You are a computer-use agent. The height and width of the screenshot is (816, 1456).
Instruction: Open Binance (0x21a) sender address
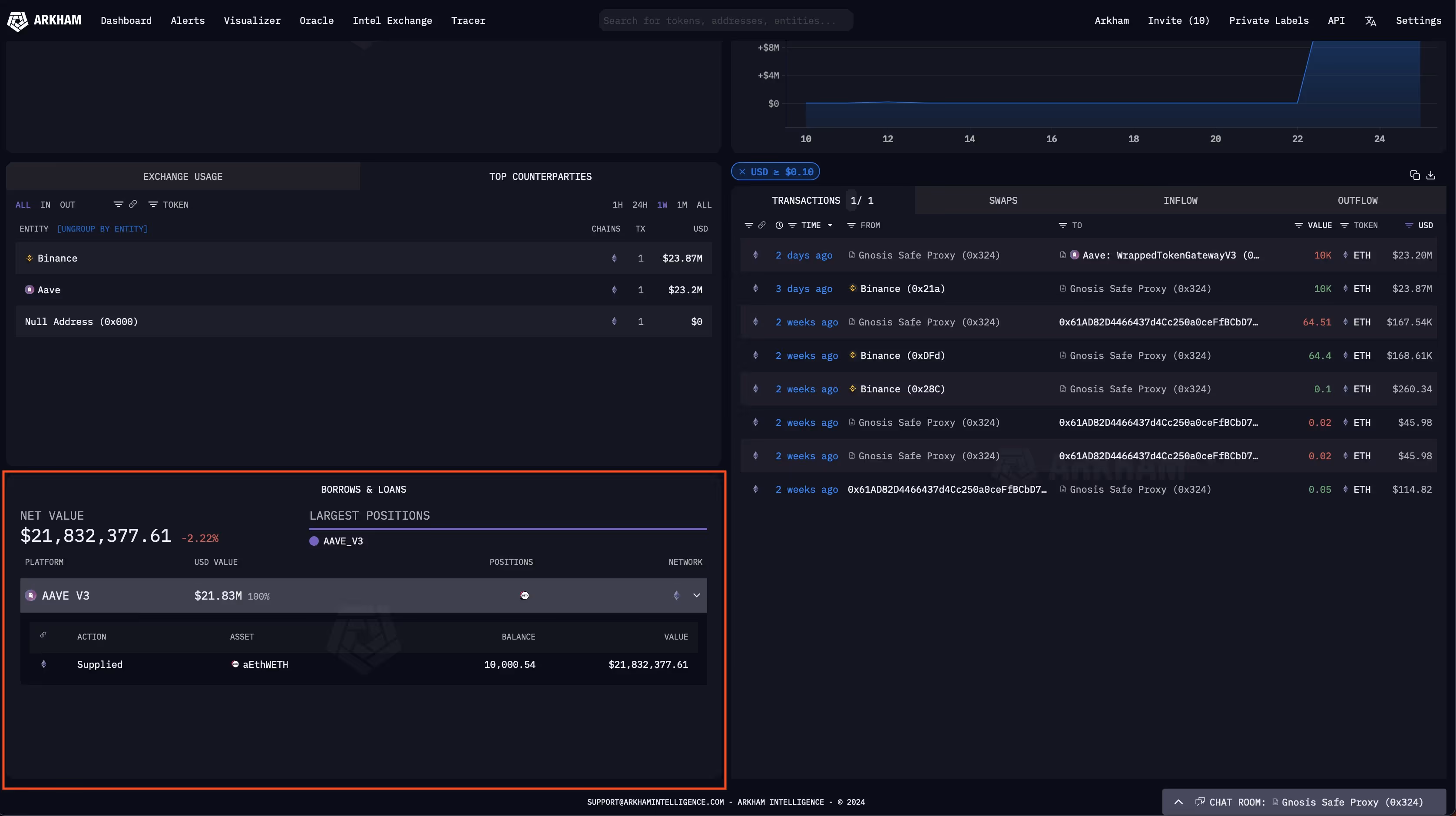(x=902, y=289)
